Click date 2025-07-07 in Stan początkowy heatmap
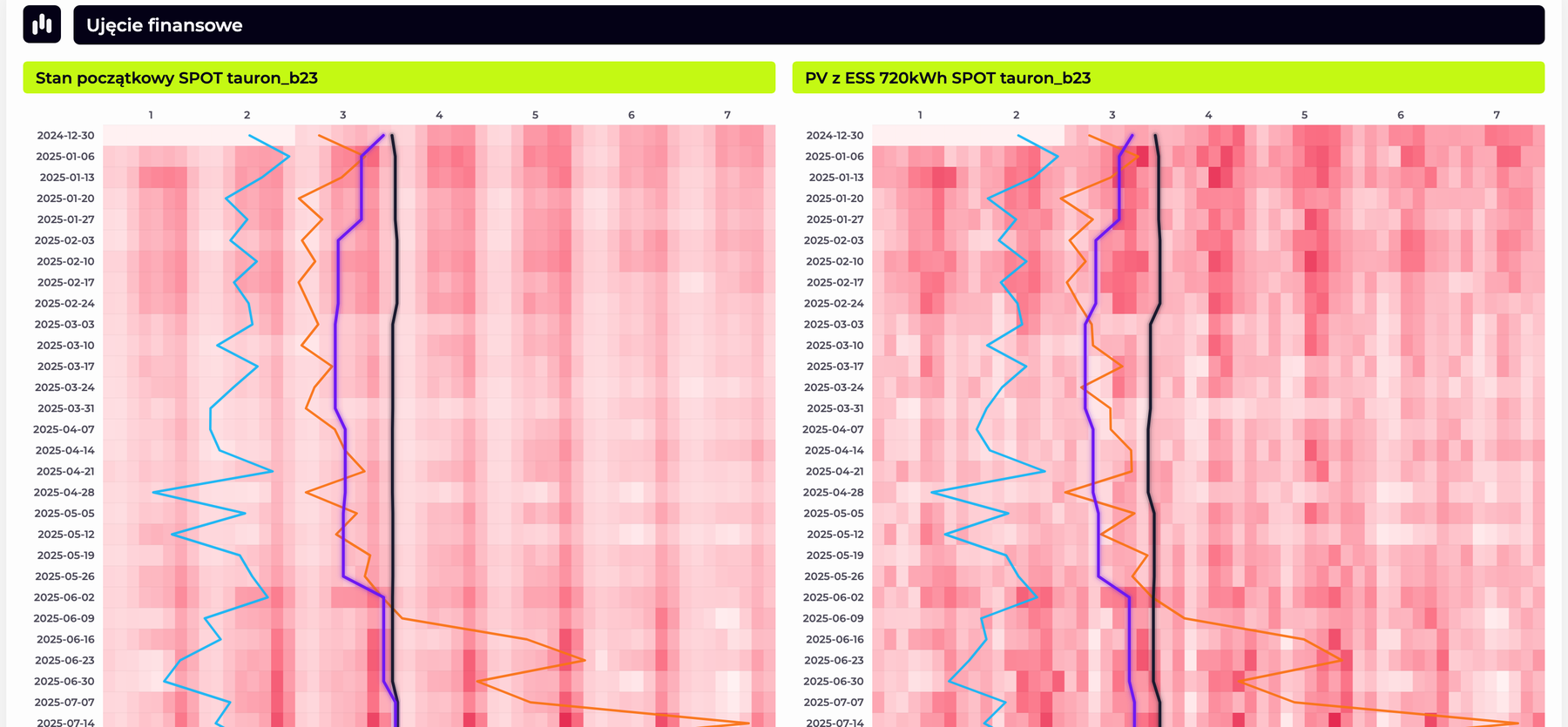This screenshot has height=727, width=1568. [64, 702]
